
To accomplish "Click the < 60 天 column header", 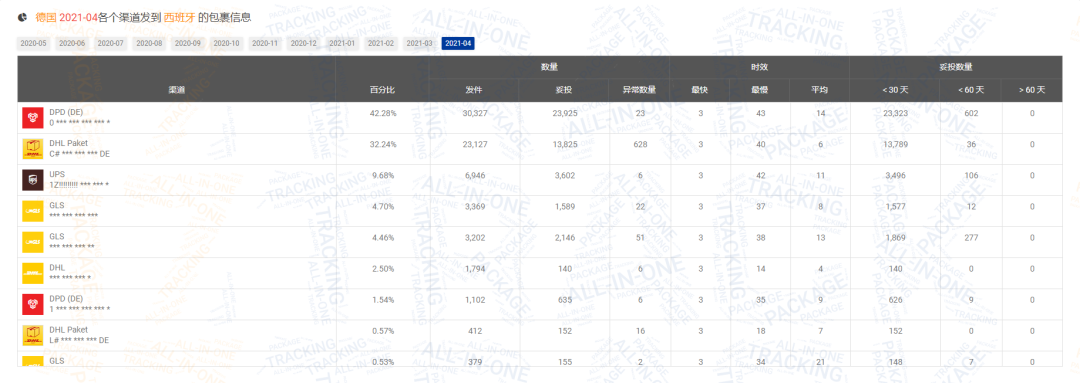I will coord(971,90).
